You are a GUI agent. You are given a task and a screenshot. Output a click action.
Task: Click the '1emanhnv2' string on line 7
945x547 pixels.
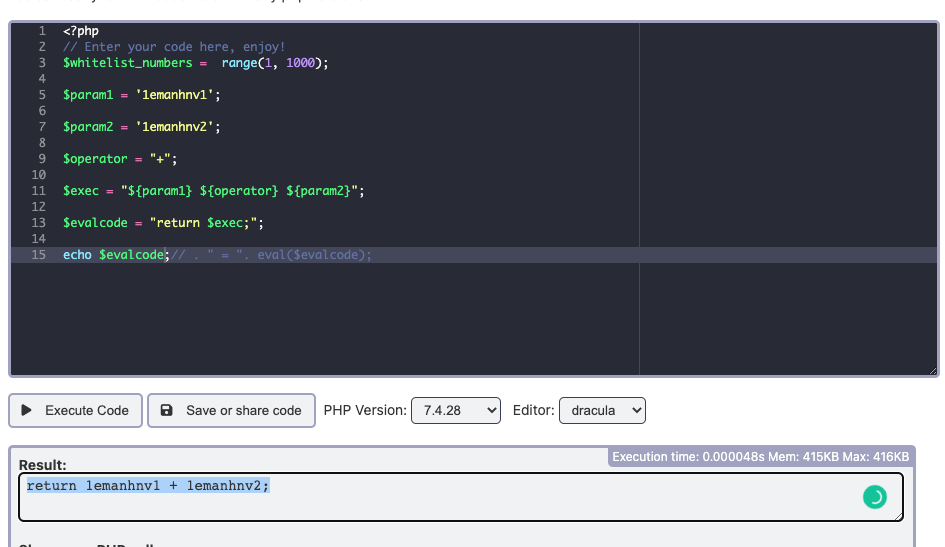pyautogui.click(x=174, y=127)
